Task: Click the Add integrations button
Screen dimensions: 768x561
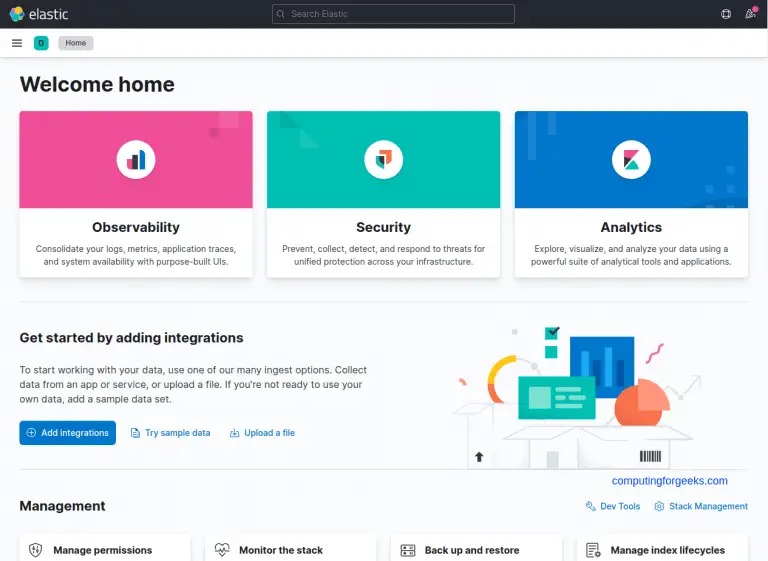Action: (67, 433)
